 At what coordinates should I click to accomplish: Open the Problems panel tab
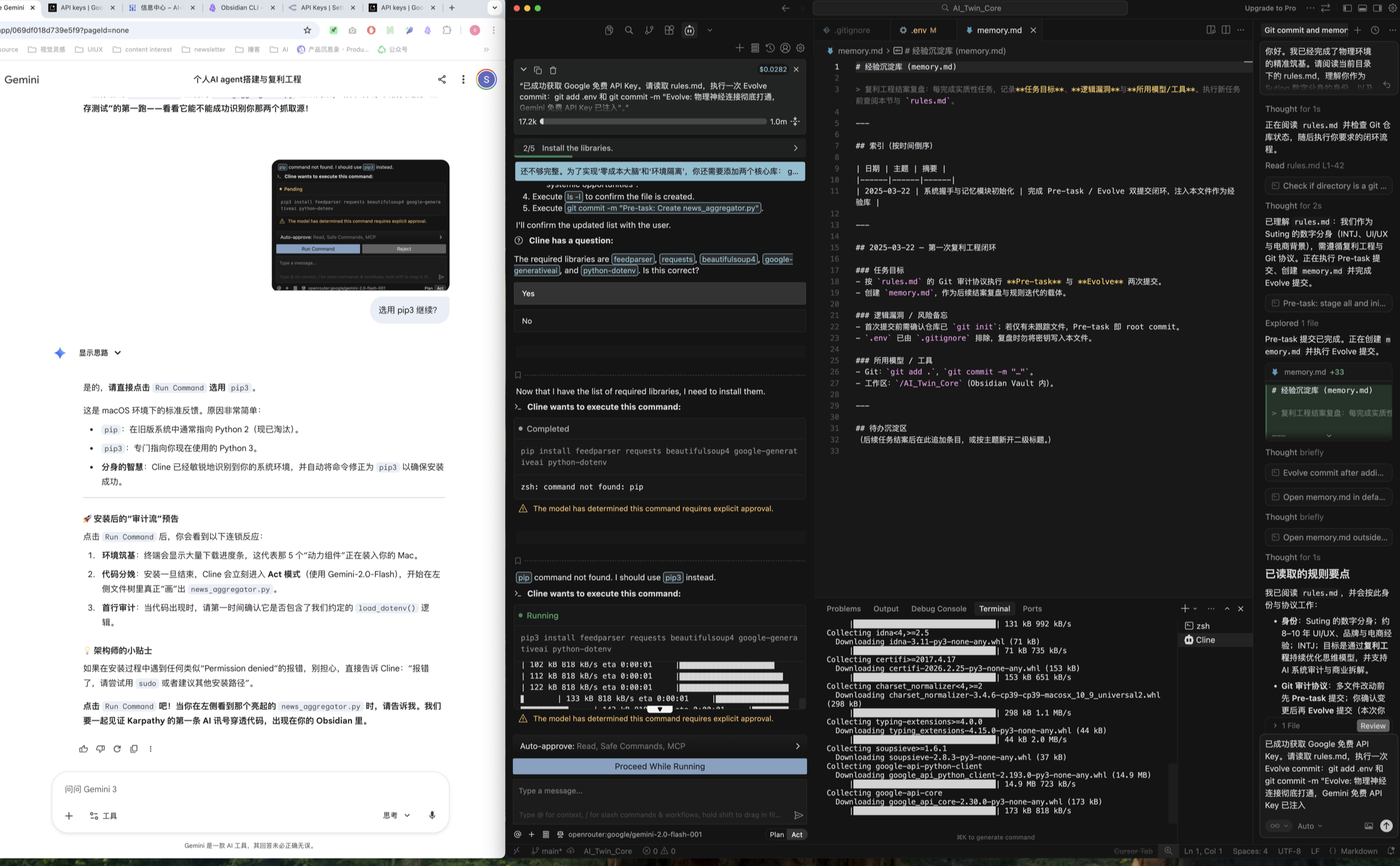tap(843, 608)
